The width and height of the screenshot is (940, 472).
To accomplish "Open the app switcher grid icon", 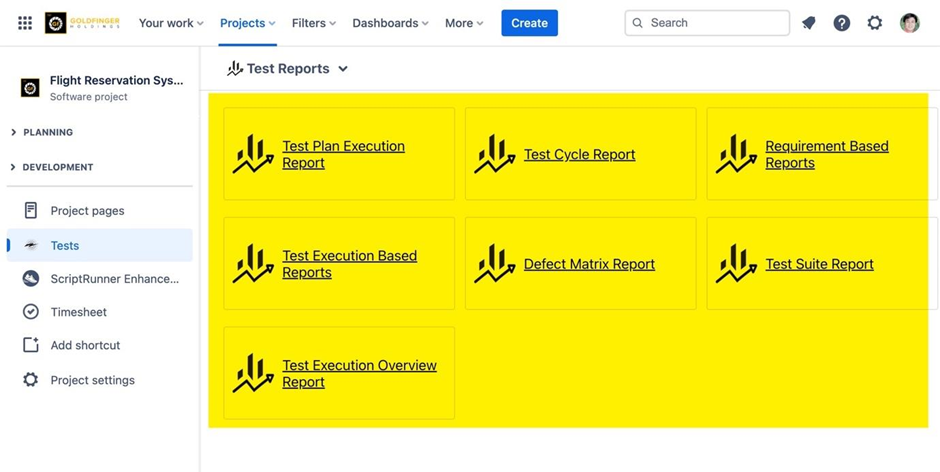I will point(25,23).
